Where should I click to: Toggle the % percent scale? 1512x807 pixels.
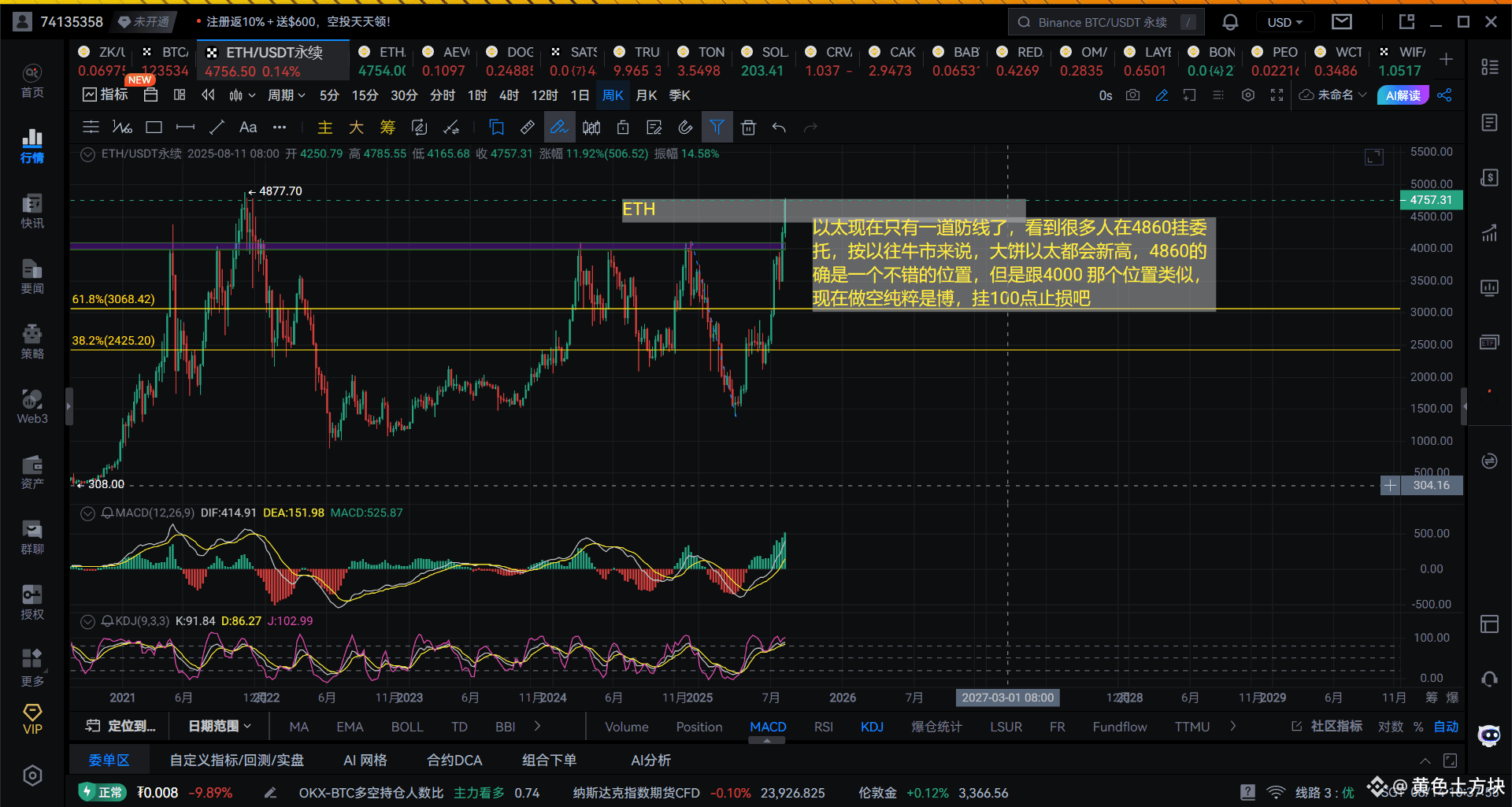pyautogui.click(x=1418, y=727)
